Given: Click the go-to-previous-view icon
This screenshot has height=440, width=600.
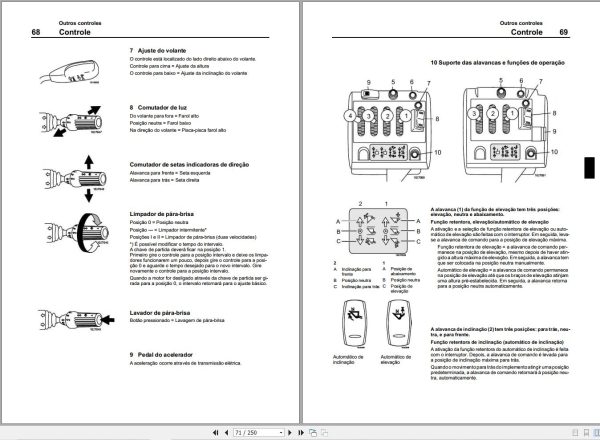Looking at the screenshot, I should (x=313, y=433).
